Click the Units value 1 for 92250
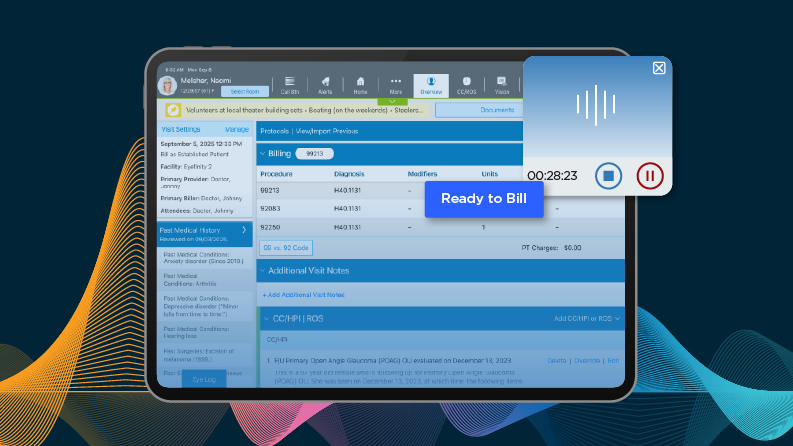 [x=483, y=227]
